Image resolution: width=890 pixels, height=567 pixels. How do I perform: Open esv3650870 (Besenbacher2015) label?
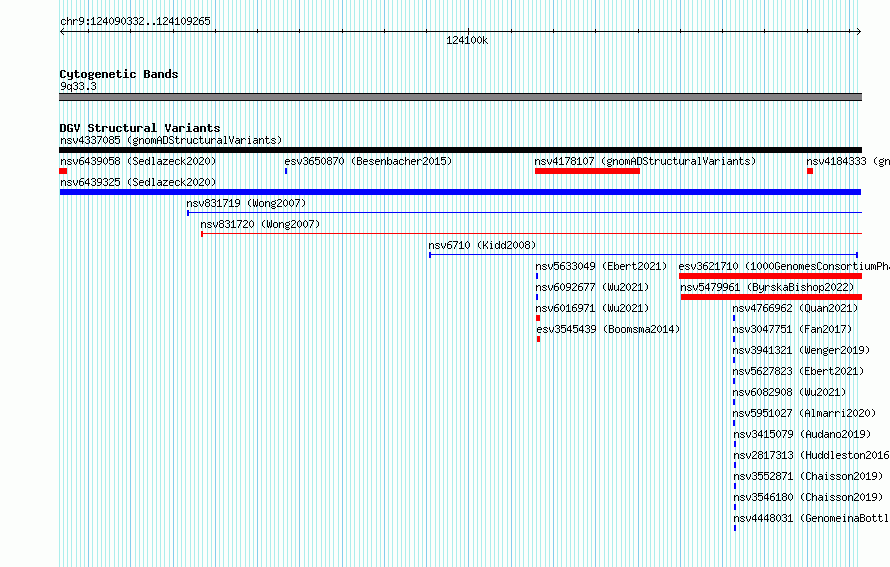click(x=368, y=161)
